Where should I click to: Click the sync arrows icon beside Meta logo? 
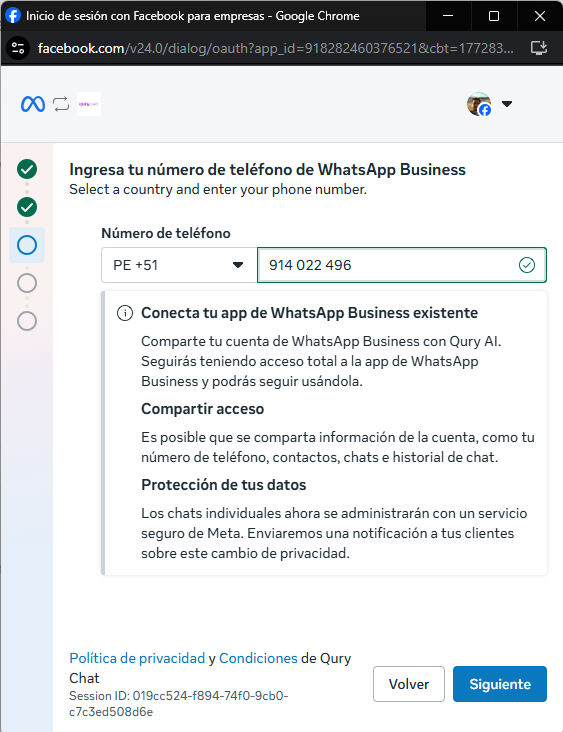pos(61,104)
